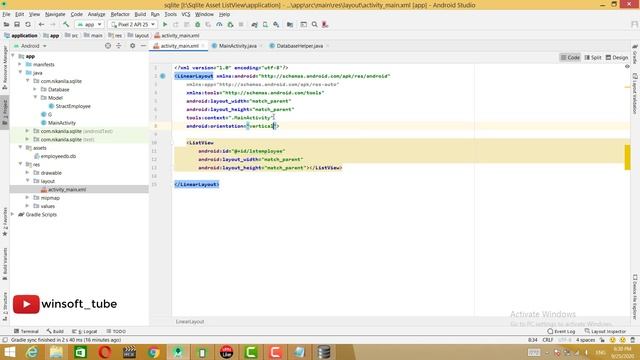640x360 pixels.
Task: Expand the Database package
Action: (35, 89)
